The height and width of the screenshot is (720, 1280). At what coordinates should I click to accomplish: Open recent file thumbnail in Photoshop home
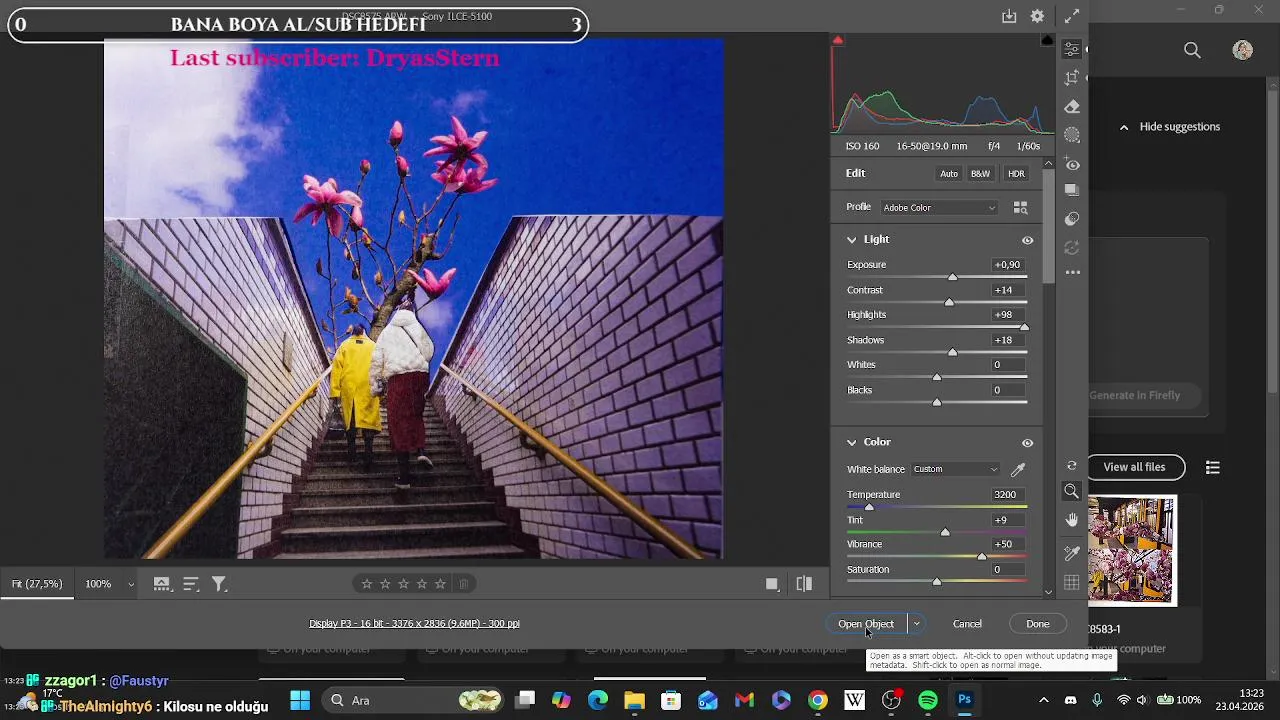(1132, 550)
